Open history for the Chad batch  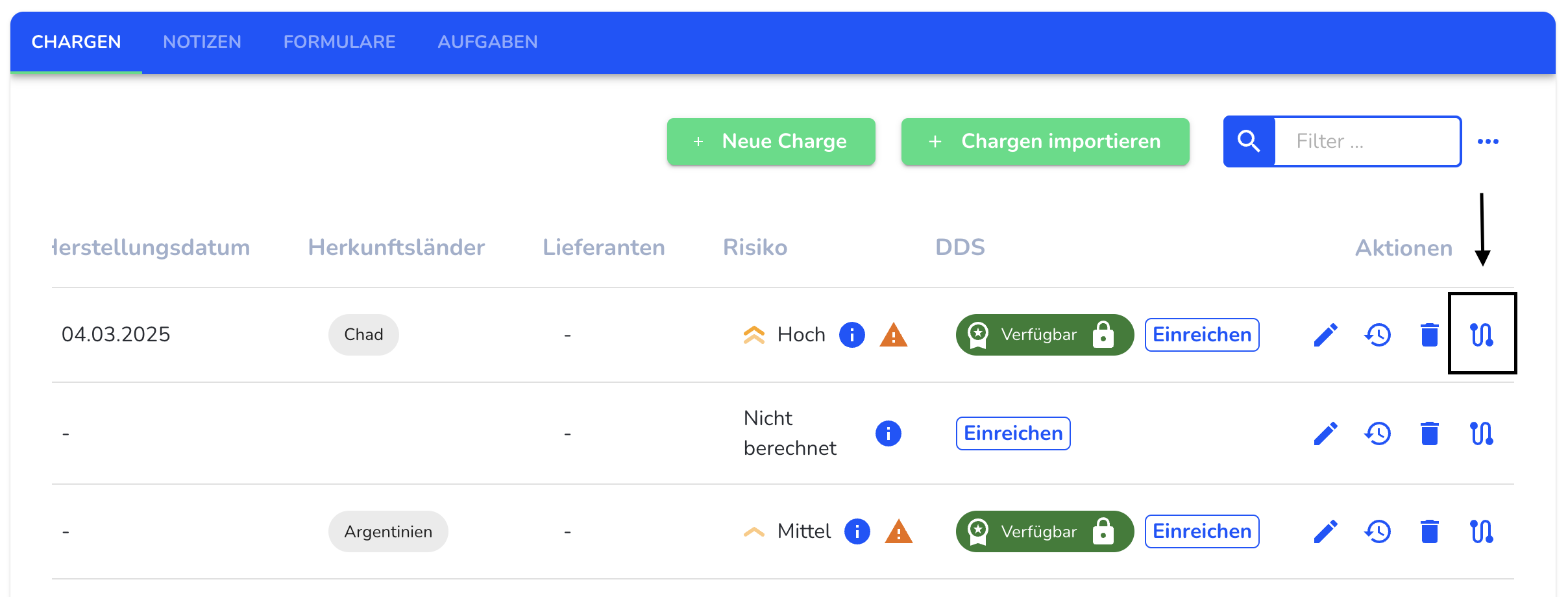(1377, 335)
